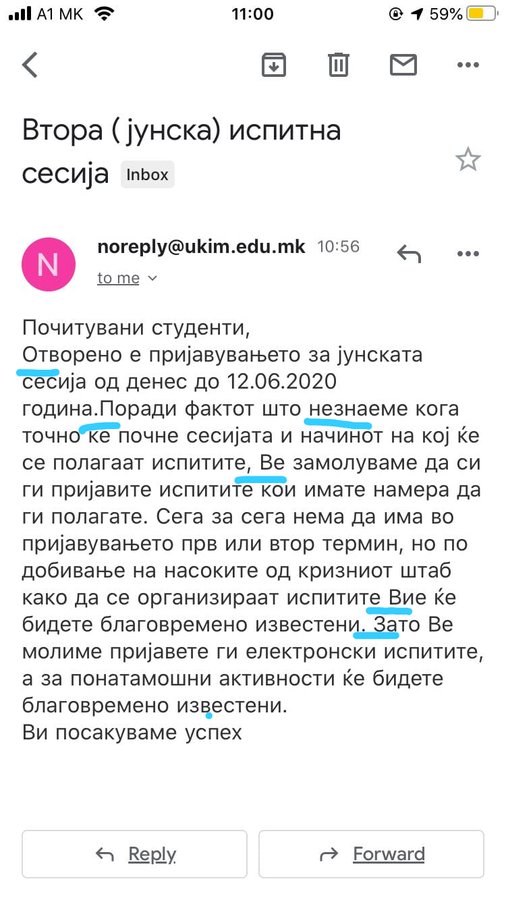The width and height of the screenshot is (506, 900).
Task: Tap sender noreply@ukim.edu.mk
Action: tap(201, 247)
